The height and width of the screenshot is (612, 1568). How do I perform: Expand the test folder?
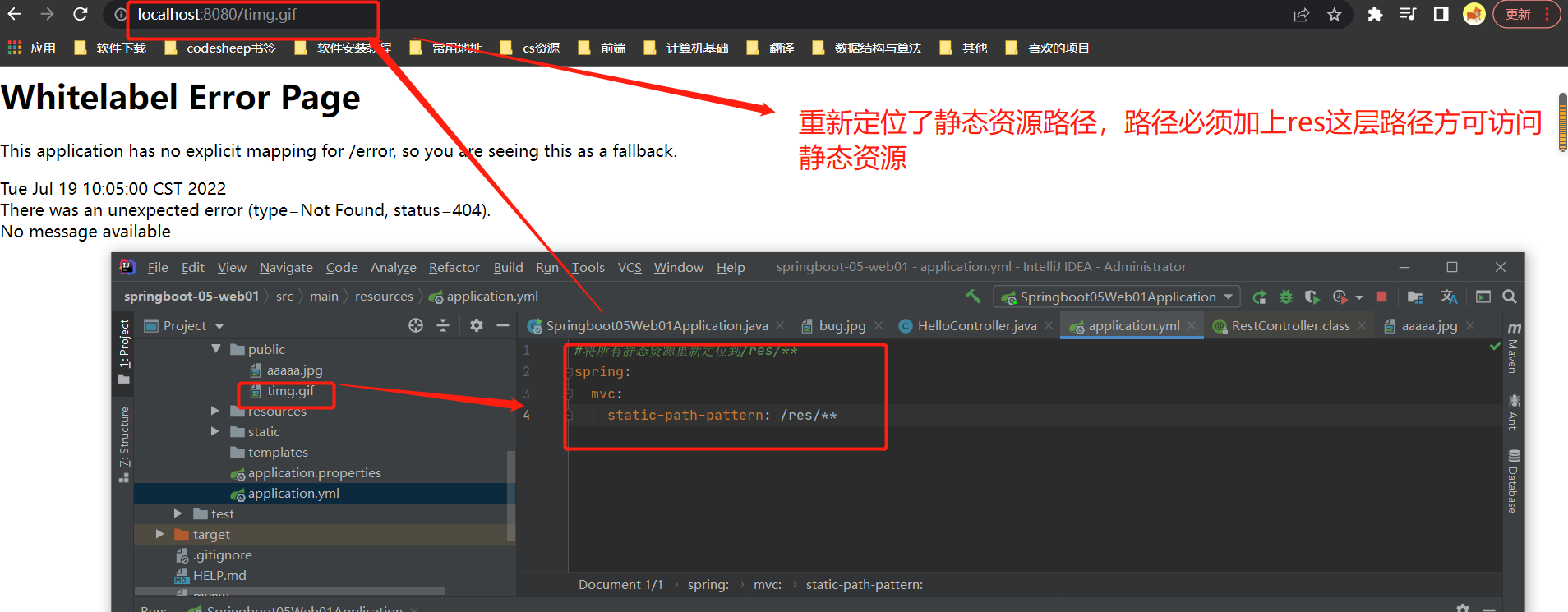tap(178, 513)
